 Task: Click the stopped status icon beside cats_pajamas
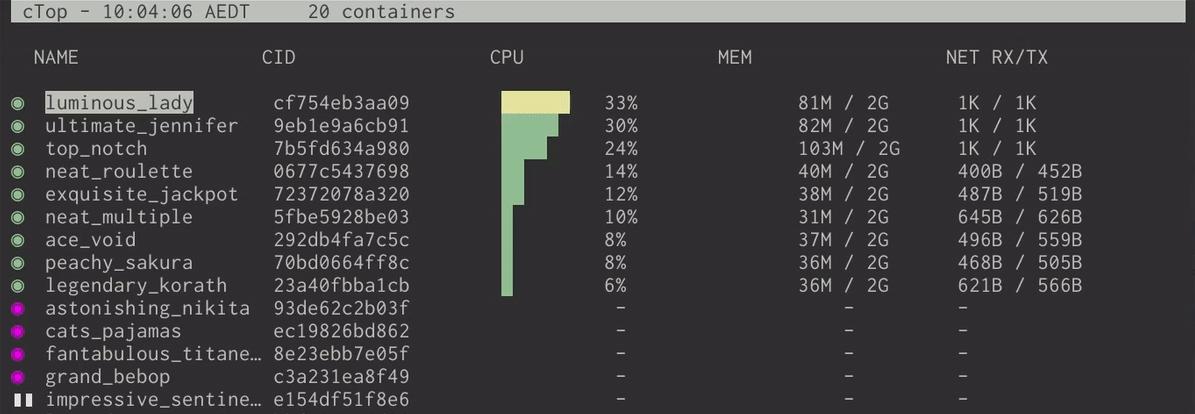pyautogui.click(x=17, y=331)
